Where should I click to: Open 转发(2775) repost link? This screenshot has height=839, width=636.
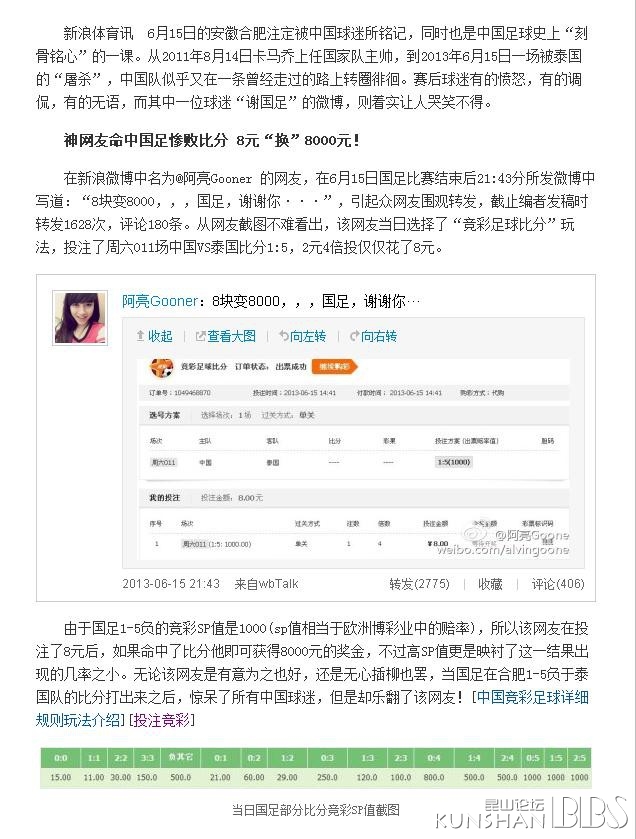click(419, 584)
